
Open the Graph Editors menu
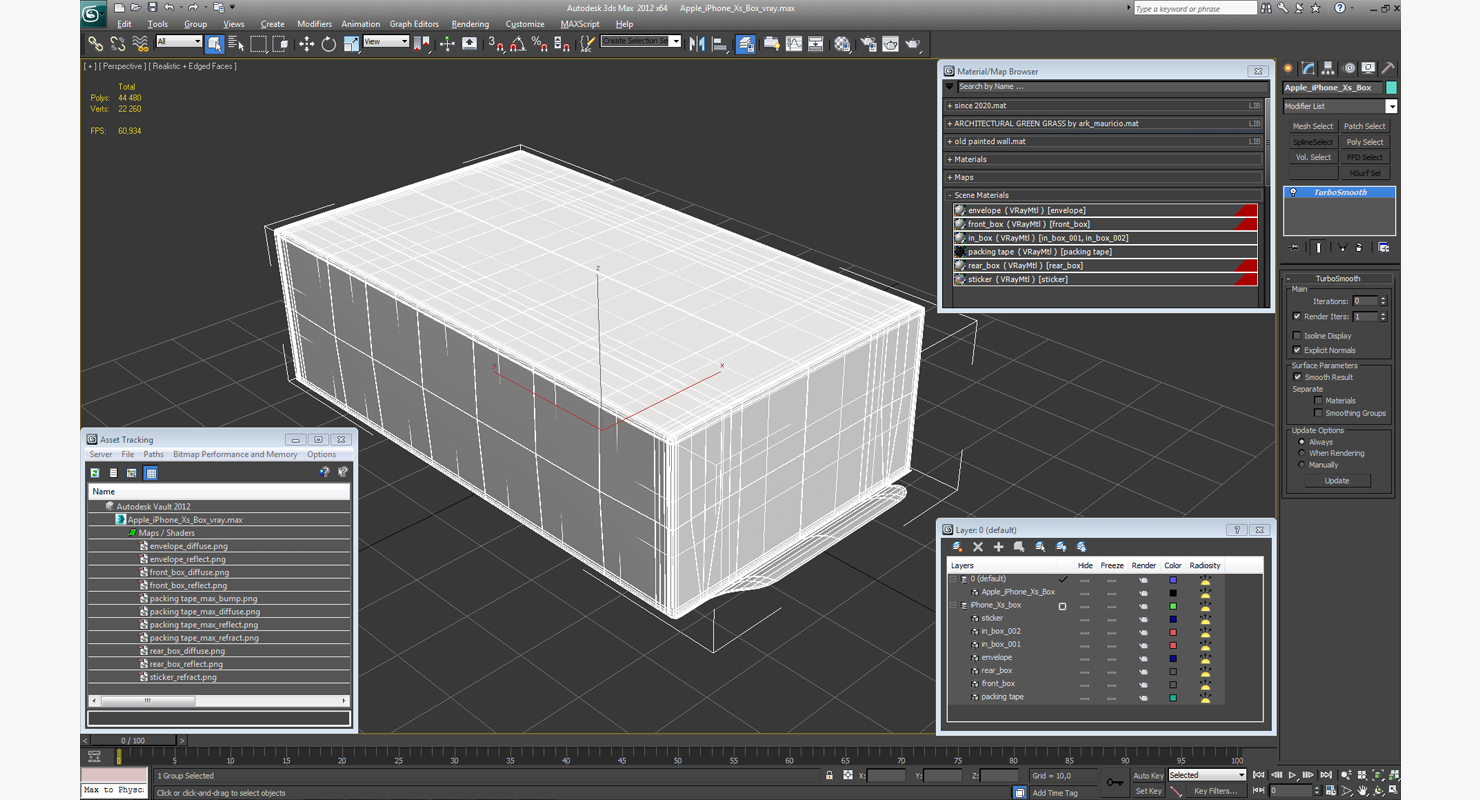click(414, 24)
